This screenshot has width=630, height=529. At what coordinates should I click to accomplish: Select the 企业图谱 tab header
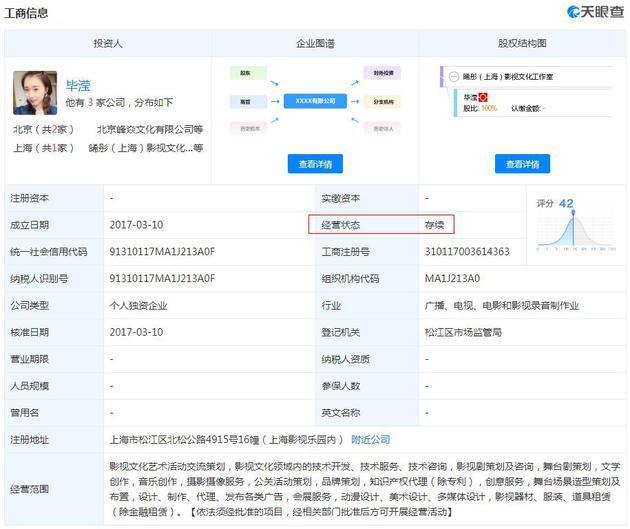315,43
